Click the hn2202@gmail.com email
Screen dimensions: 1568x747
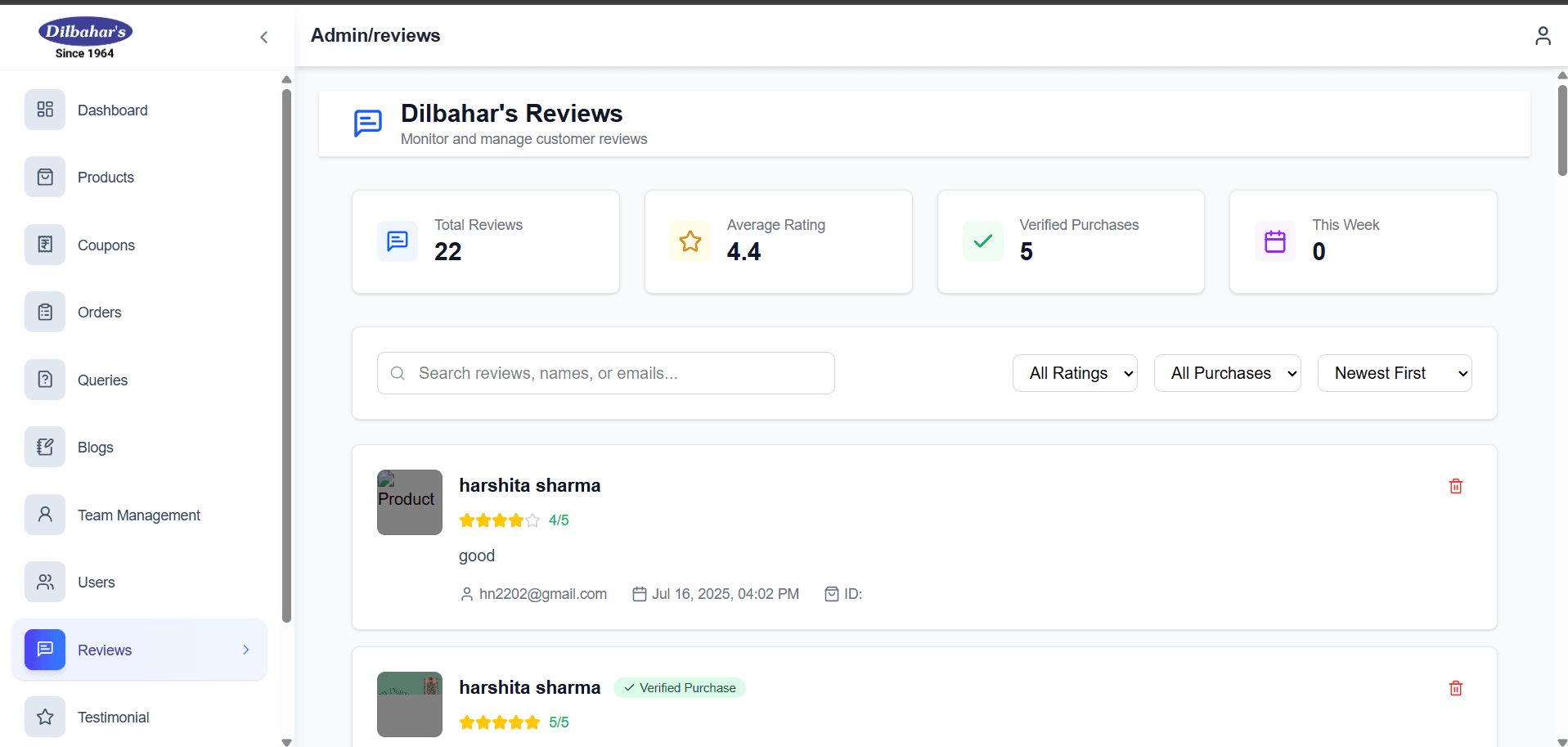[x=543, y=594]
